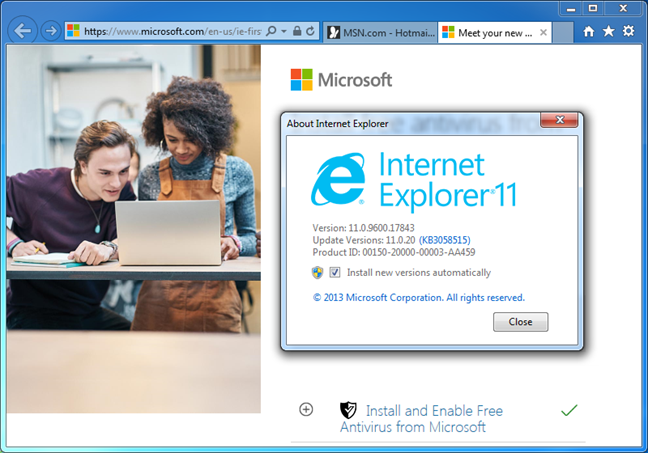648x453 pixels.
Task: Click the 'About Internet Explorer' title text
Action: (337, 124)
